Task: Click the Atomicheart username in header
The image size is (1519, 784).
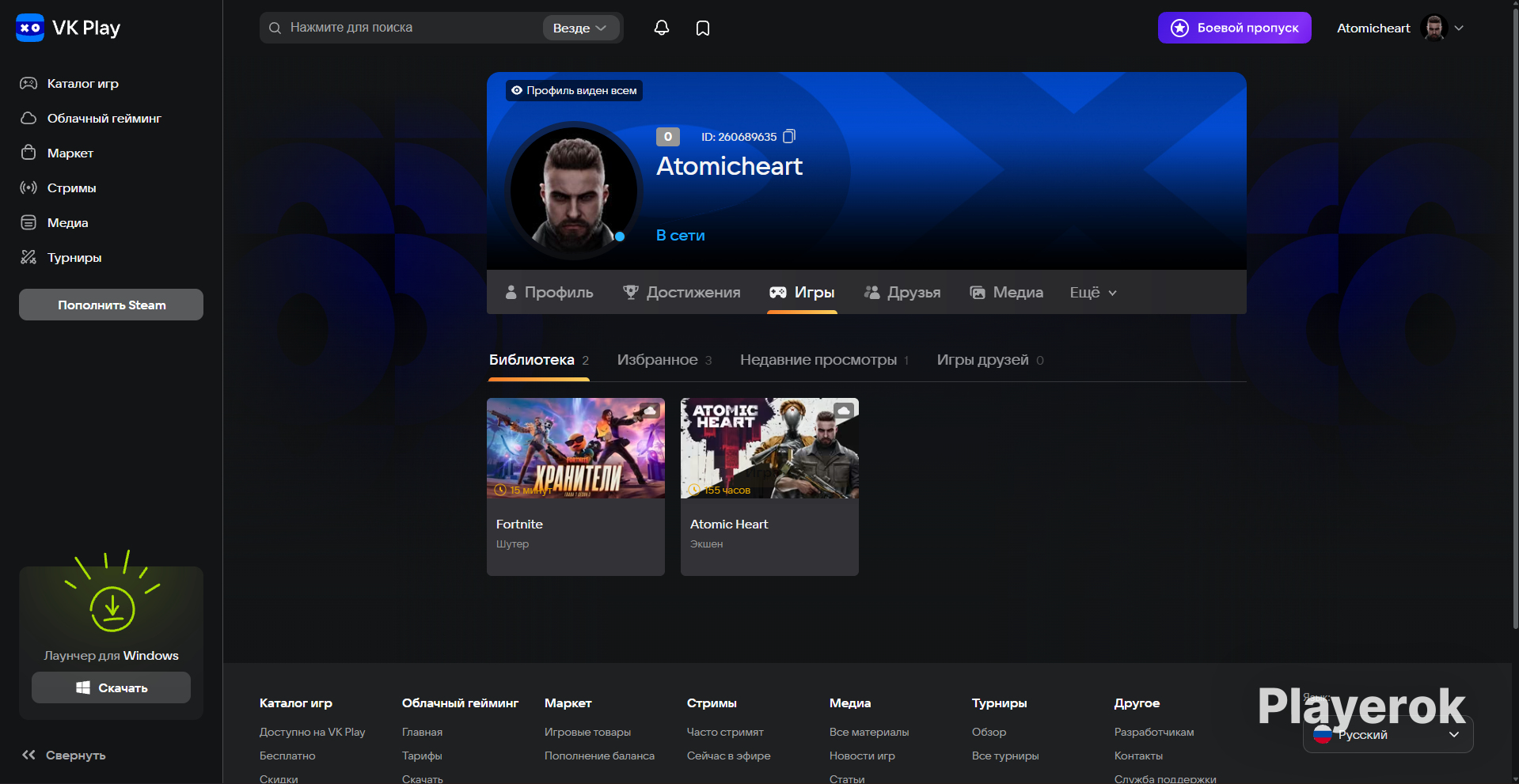Action: 1373,28
